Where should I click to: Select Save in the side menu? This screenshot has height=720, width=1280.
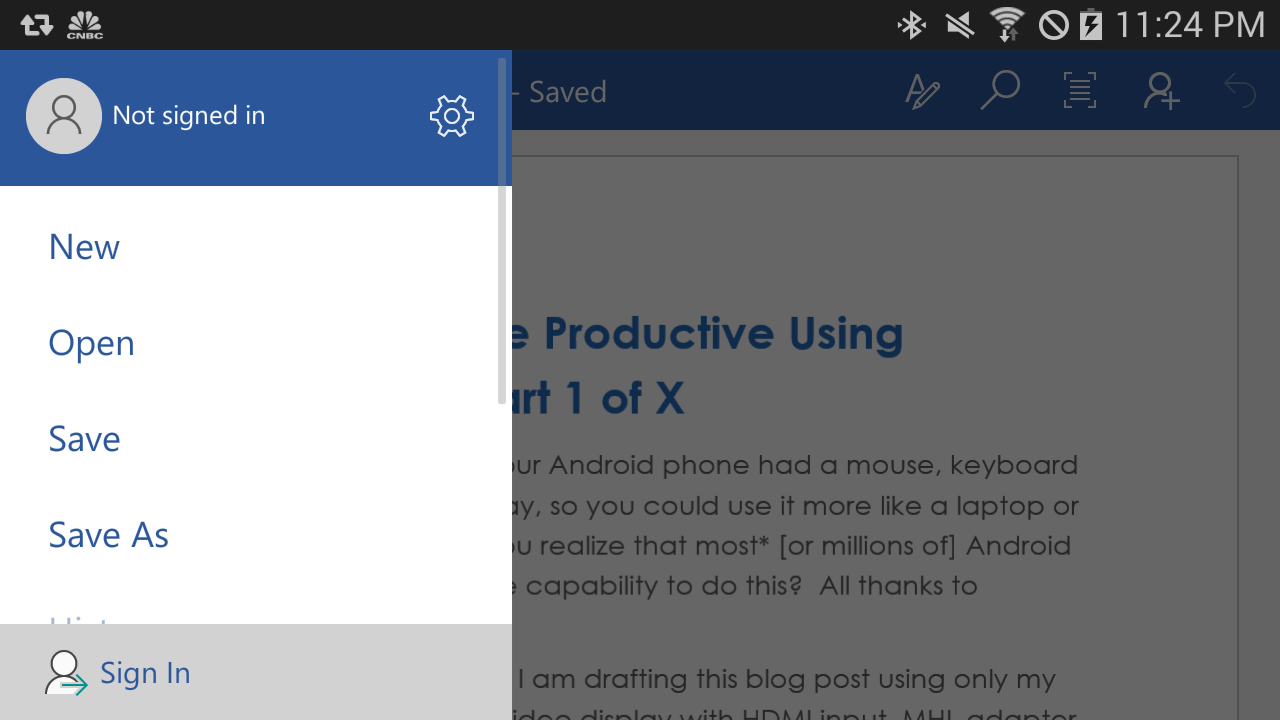[84, 439]
